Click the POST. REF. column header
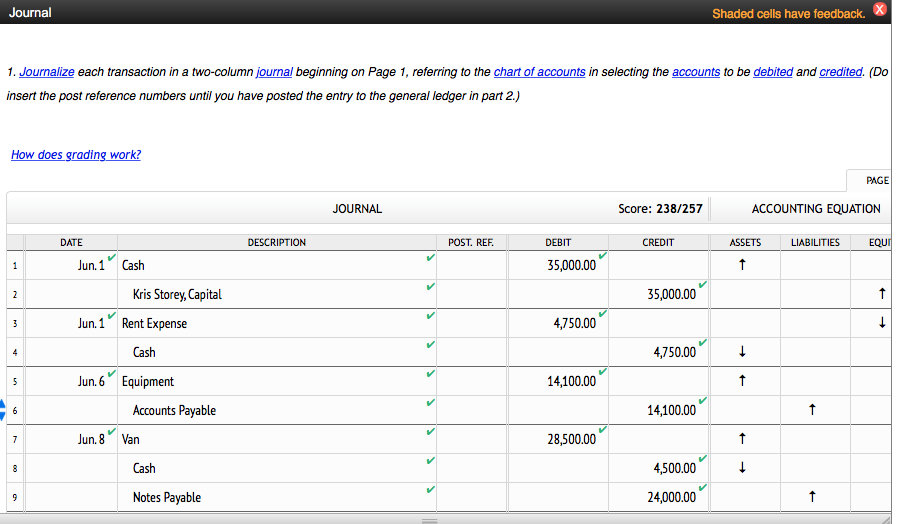The width and height of the screenshot is (900, 524). (x=471, y=242)
